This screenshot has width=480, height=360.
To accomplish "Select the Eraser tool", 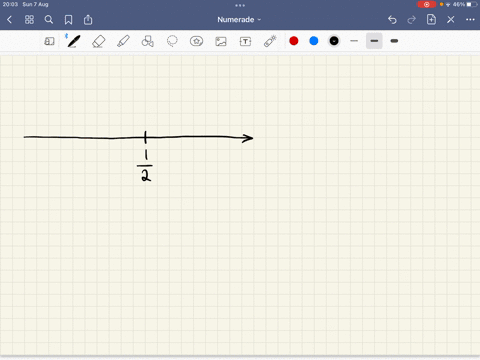I will pos(99,41).
